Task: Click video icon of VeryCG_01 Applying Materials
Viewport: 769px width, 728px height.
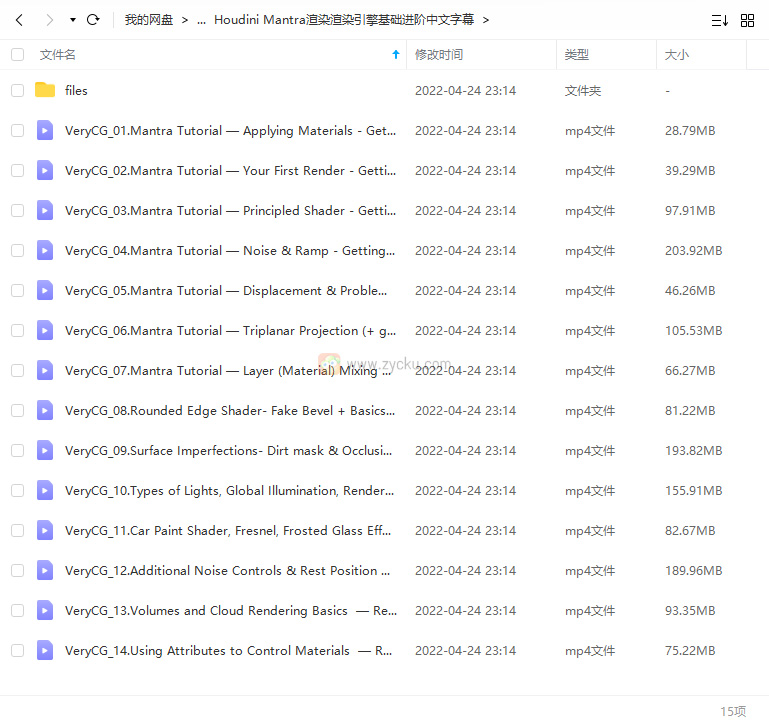Action: coord(45,130)
